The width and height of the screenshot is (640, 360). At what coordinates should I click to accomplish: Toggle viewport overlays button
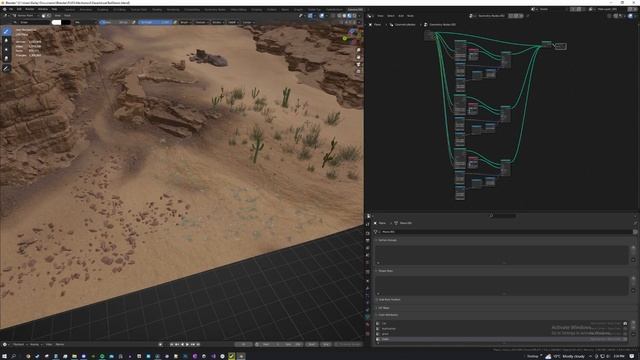(x=322, y=16)
